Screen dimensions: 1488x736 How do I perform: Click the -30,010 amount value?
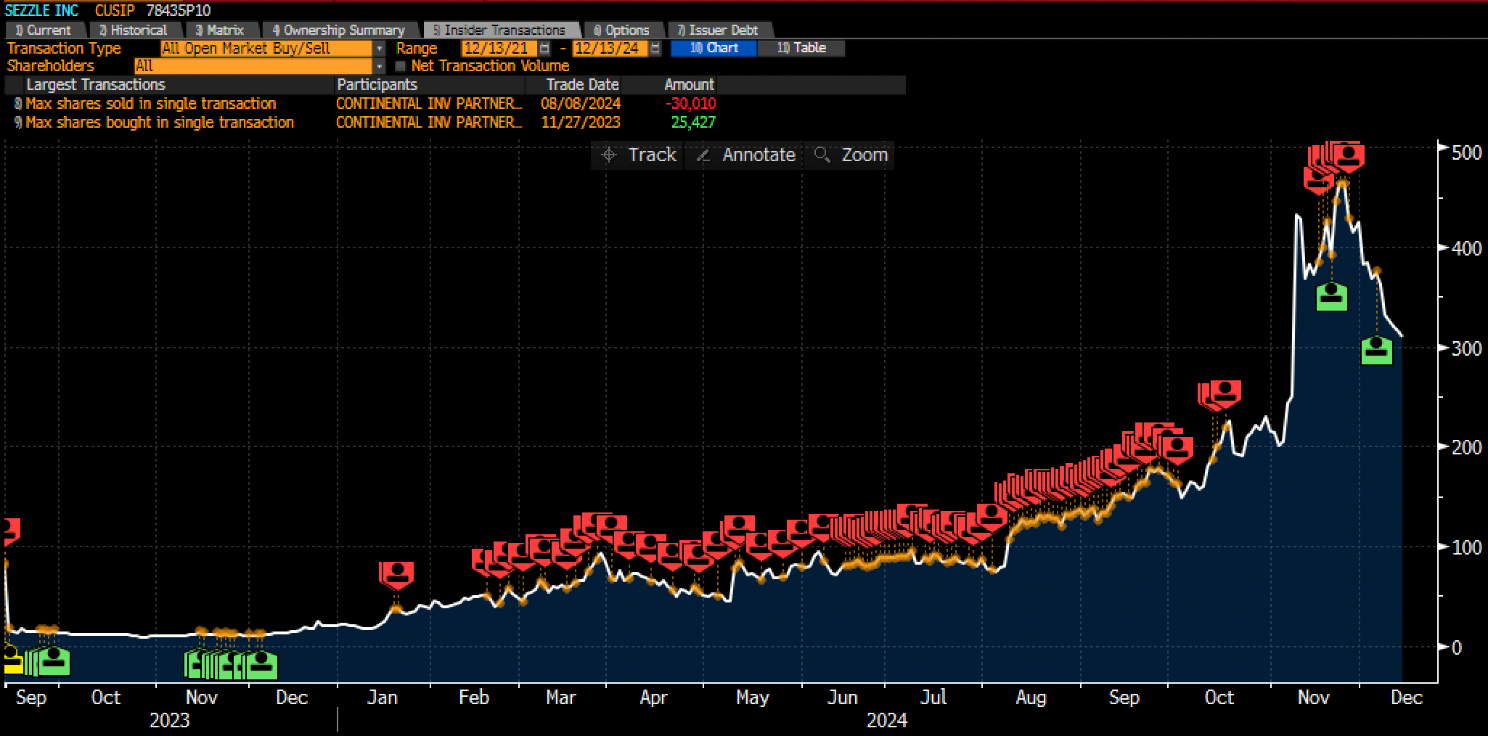point(691,104)
